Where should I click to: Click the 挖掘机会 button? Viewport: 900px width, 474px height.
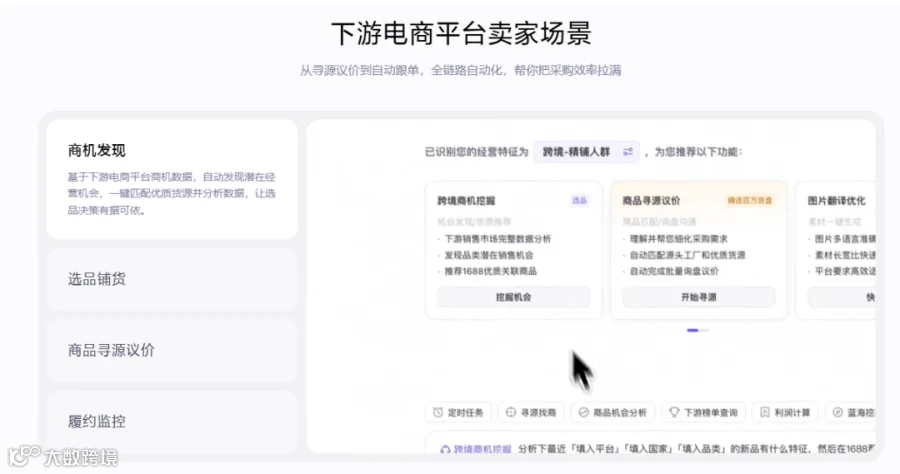pos(513,297)
